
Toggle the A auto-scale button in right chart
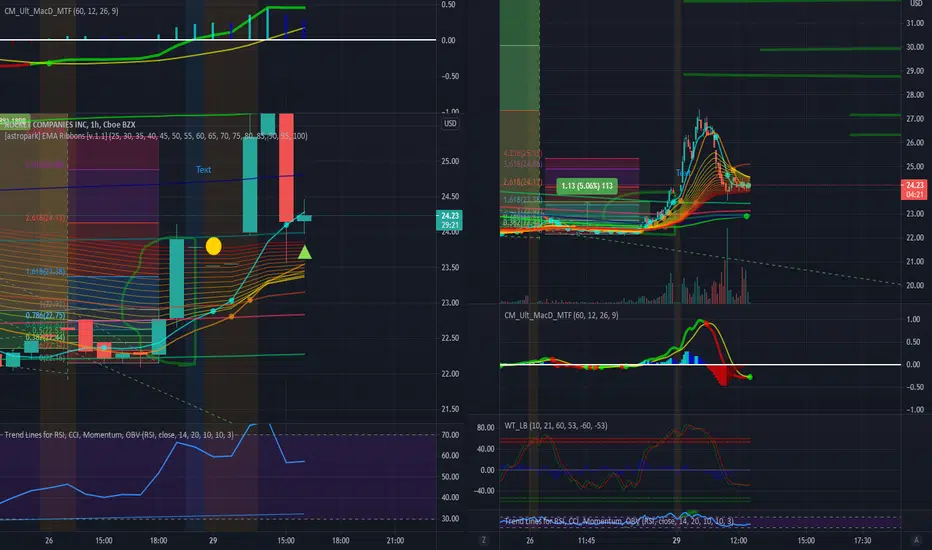pyautogui.click(x=916, y=540)
